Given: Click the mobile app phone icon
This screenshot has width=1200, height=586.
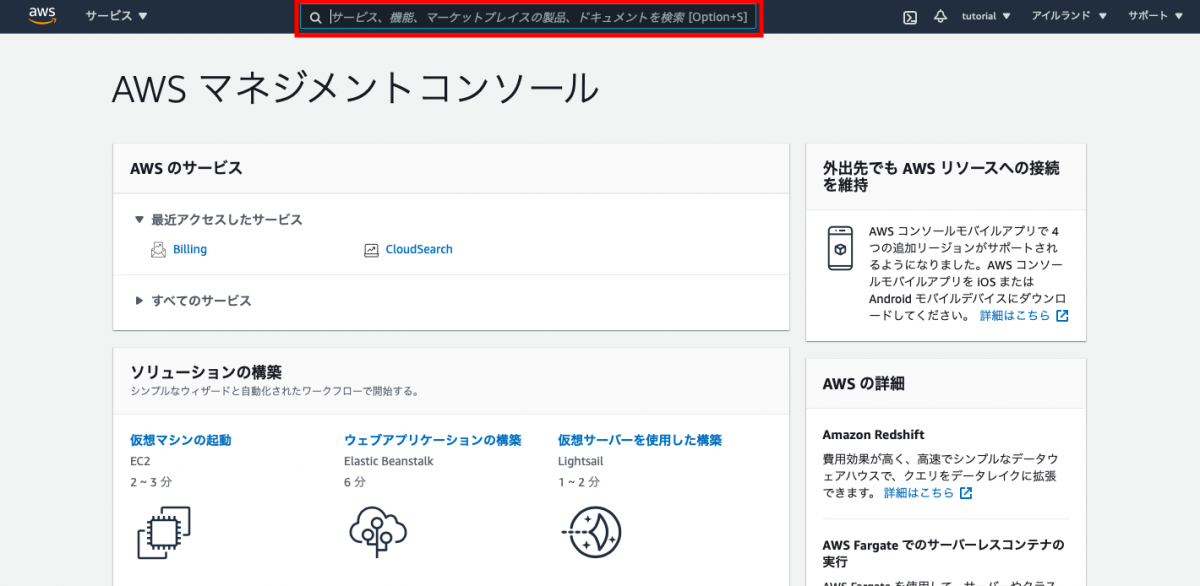Looking at the screenshot, I should [x=841, y=249].
